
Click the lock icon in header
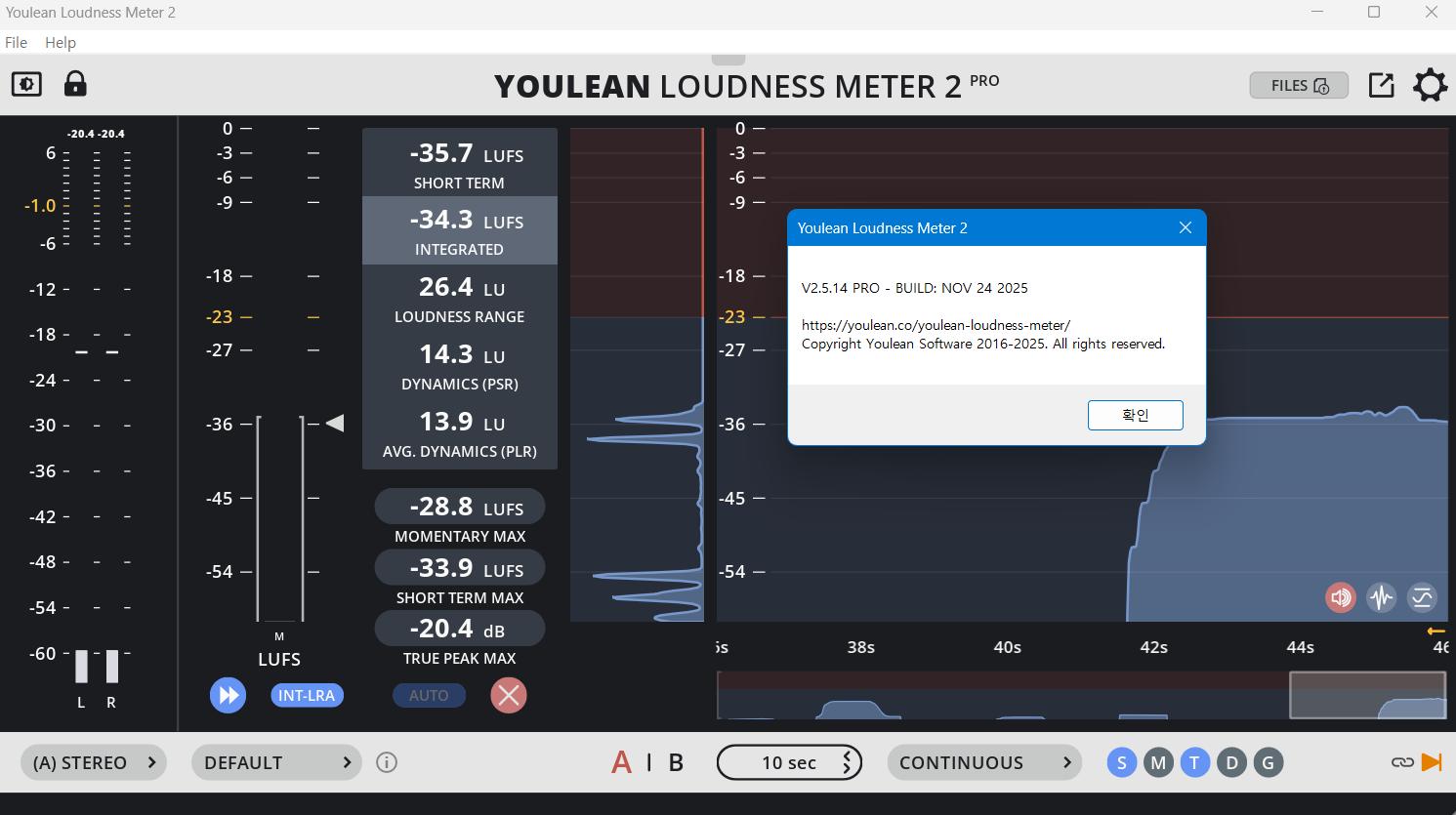(75, 84)
